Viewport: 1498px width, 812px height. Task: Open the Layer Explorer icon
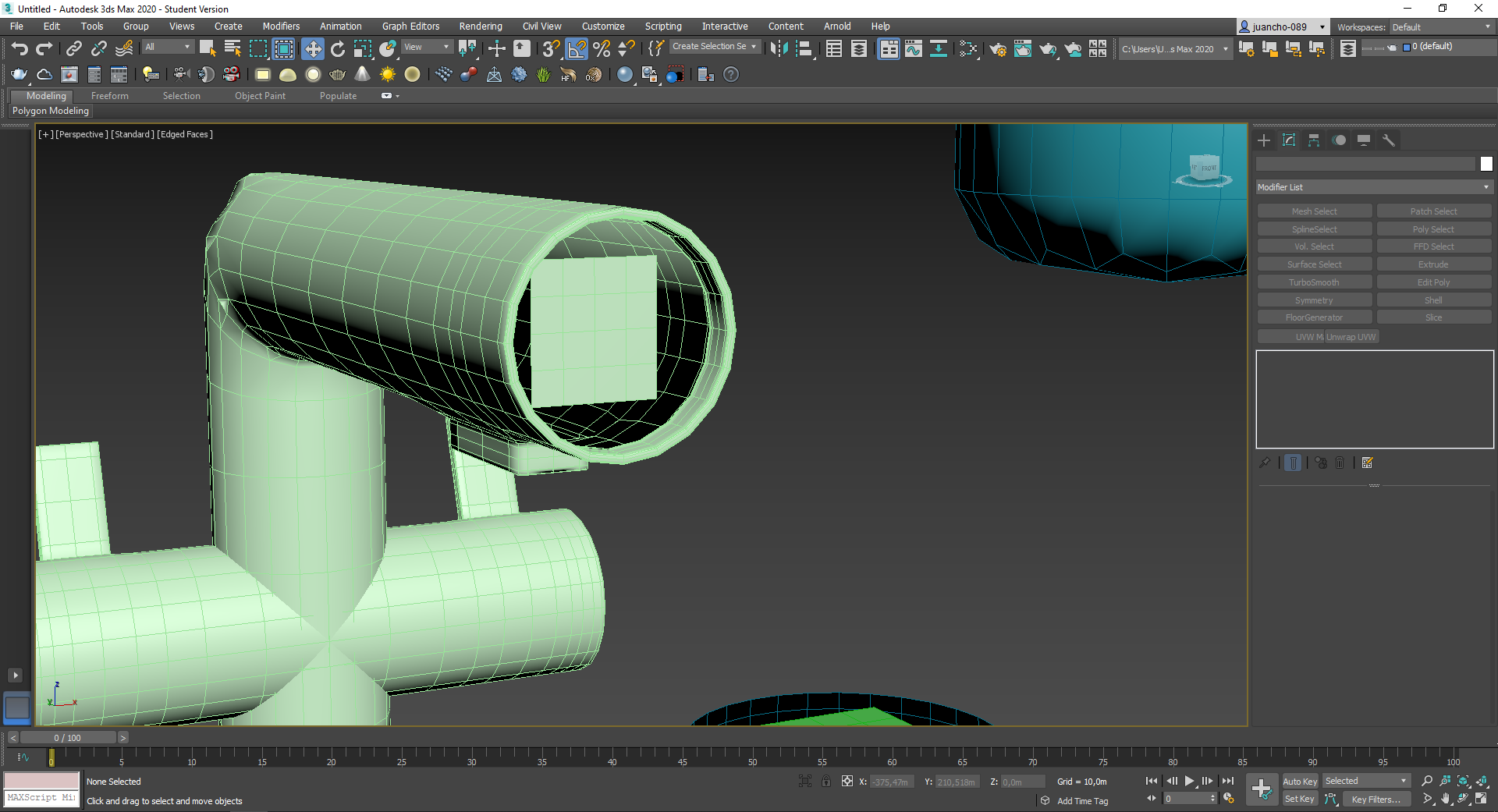tap(859, 49)
